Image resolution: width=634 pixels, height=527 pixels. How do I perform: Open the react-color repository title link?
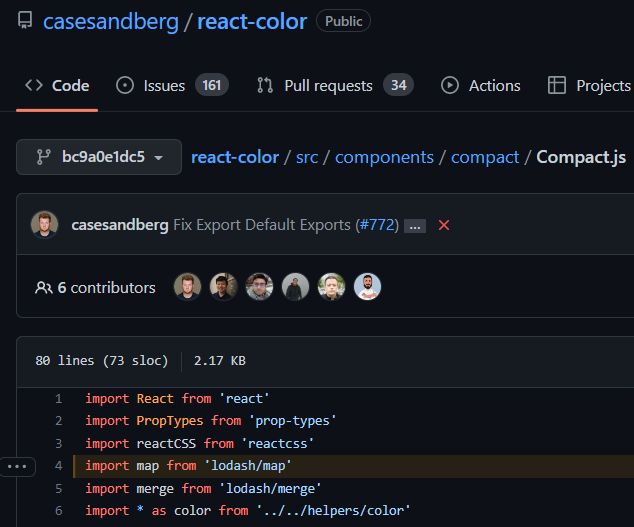(252, 21)
